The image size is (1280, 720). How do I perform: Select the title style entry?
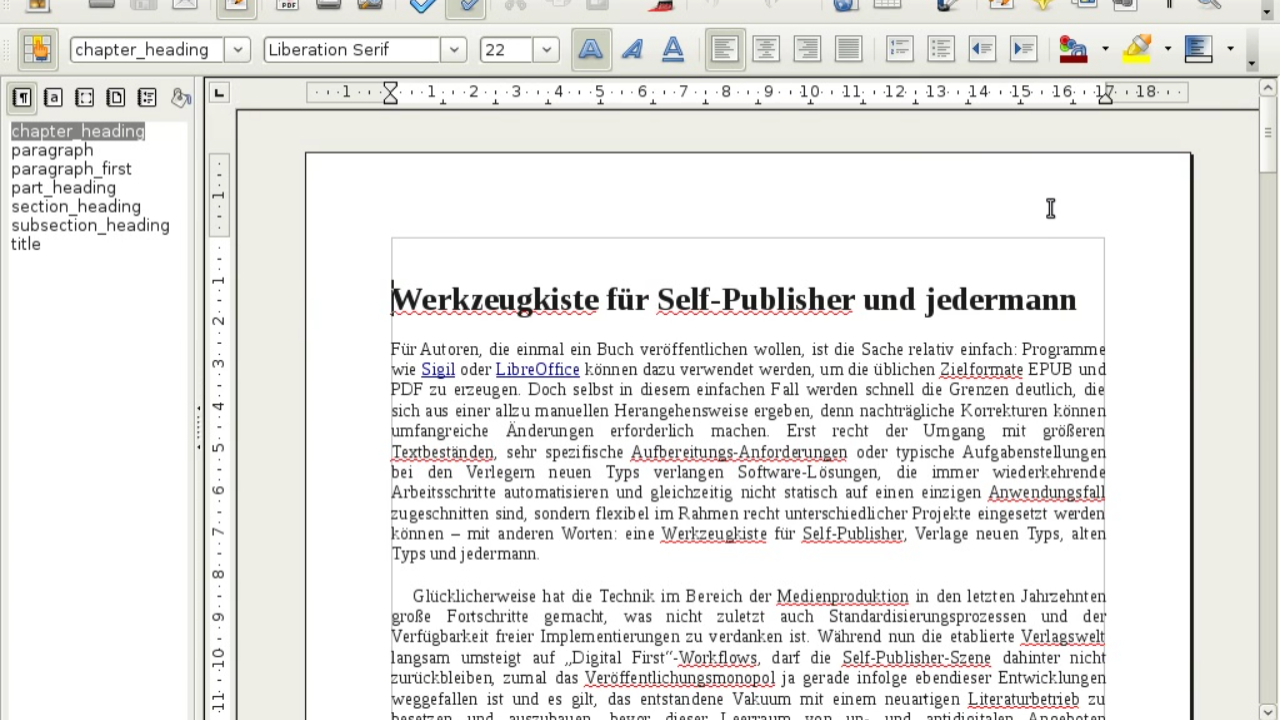(x=26, y=244)
